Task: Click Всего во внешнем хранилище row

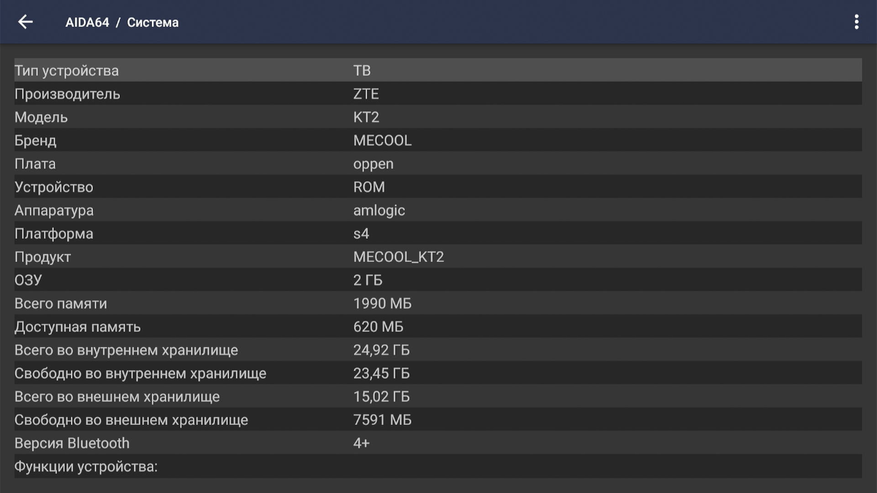Action: click(437, 397)
